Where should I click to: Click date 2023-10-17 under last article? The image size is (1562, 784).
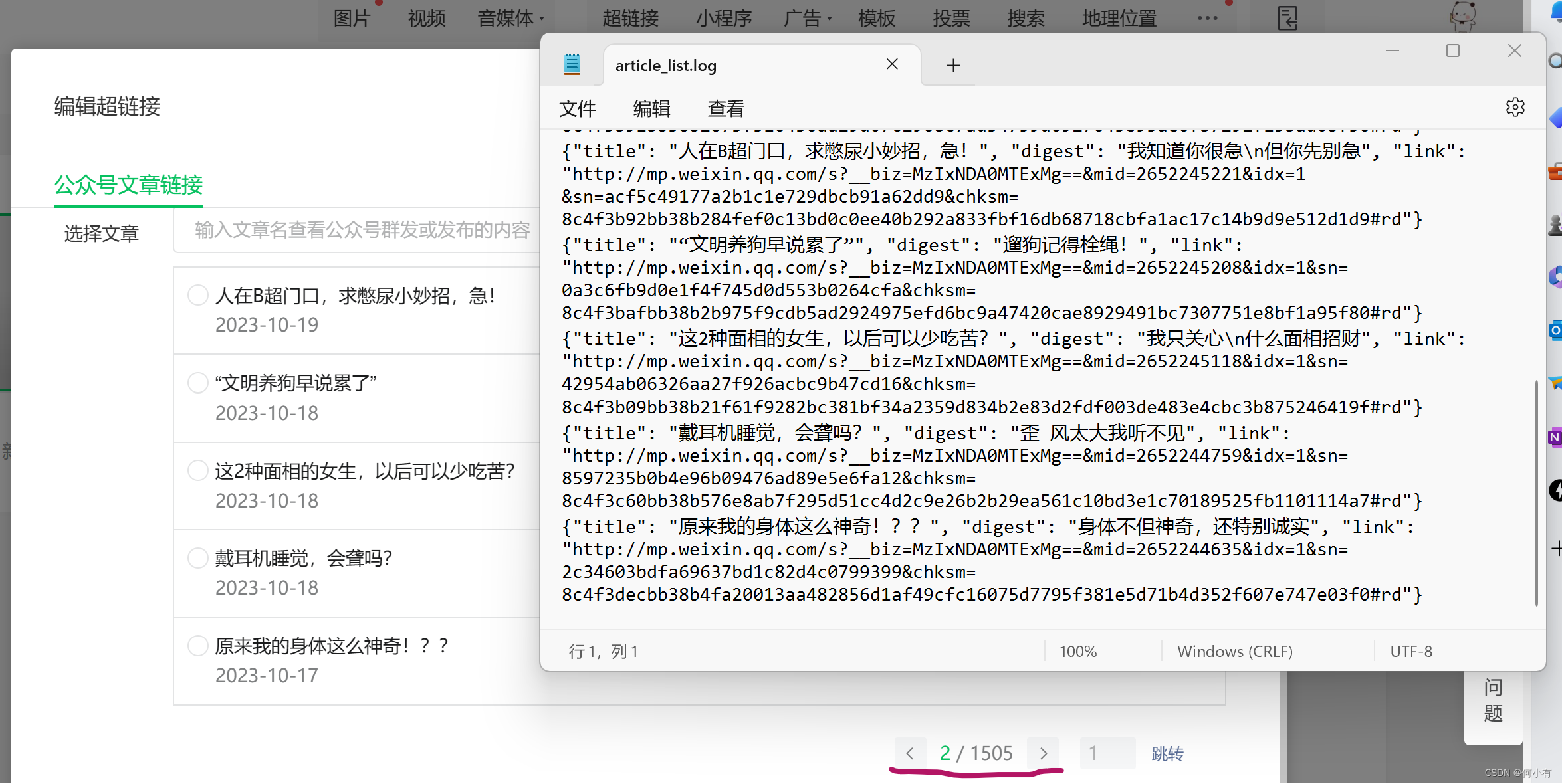point(267,676)
